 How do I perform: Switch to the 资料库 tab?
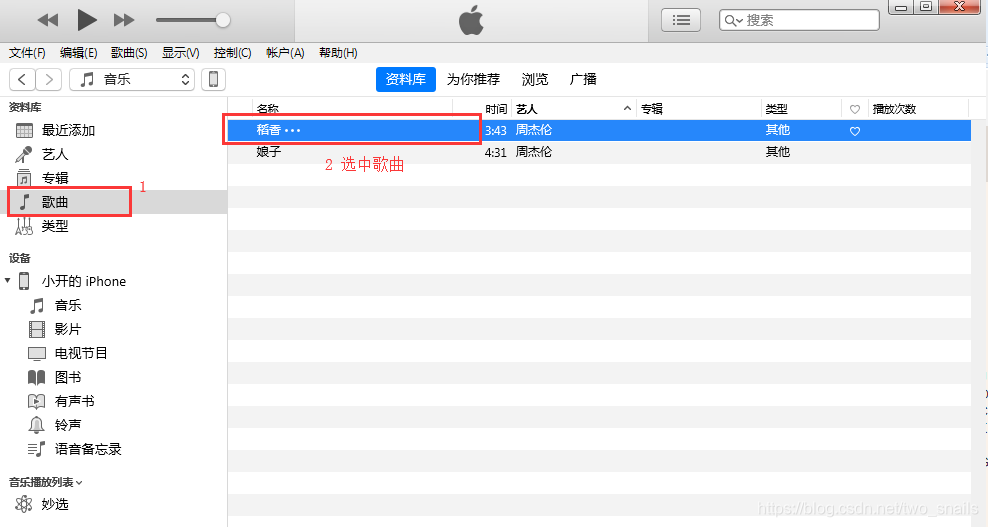point(406,79)
